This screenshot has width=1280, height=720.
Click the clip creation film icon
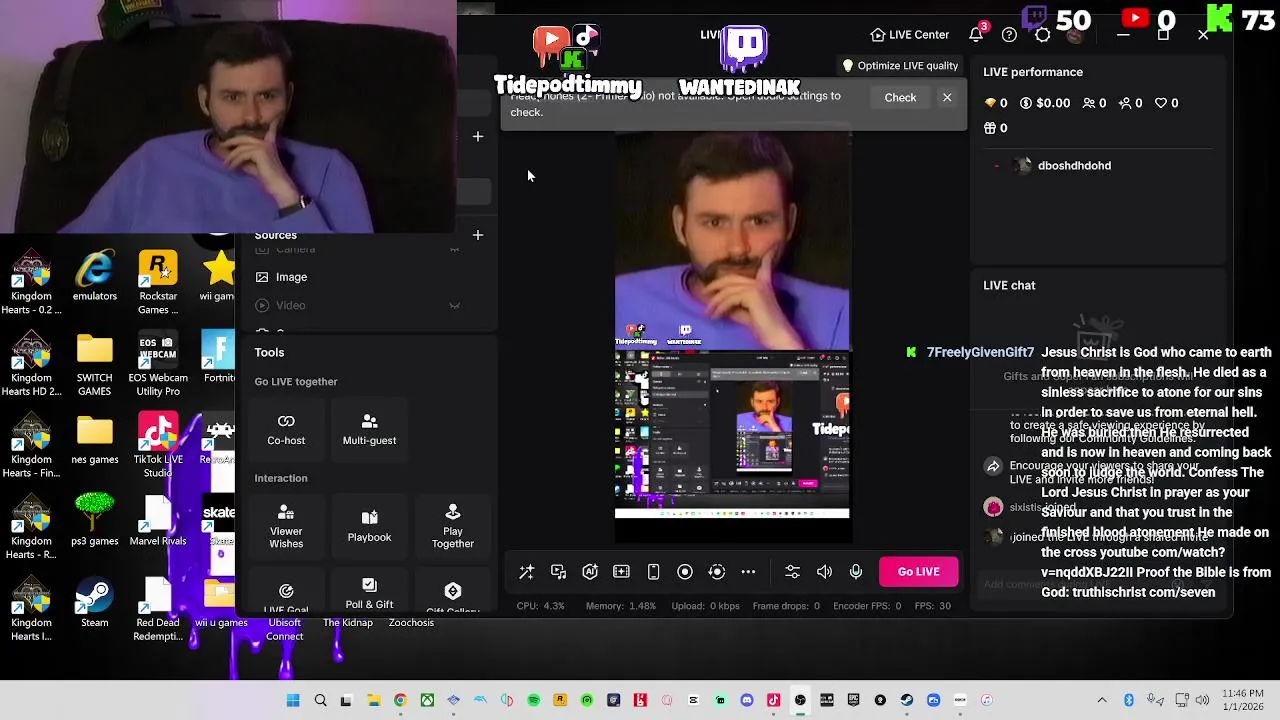click(x=621, y=572)
